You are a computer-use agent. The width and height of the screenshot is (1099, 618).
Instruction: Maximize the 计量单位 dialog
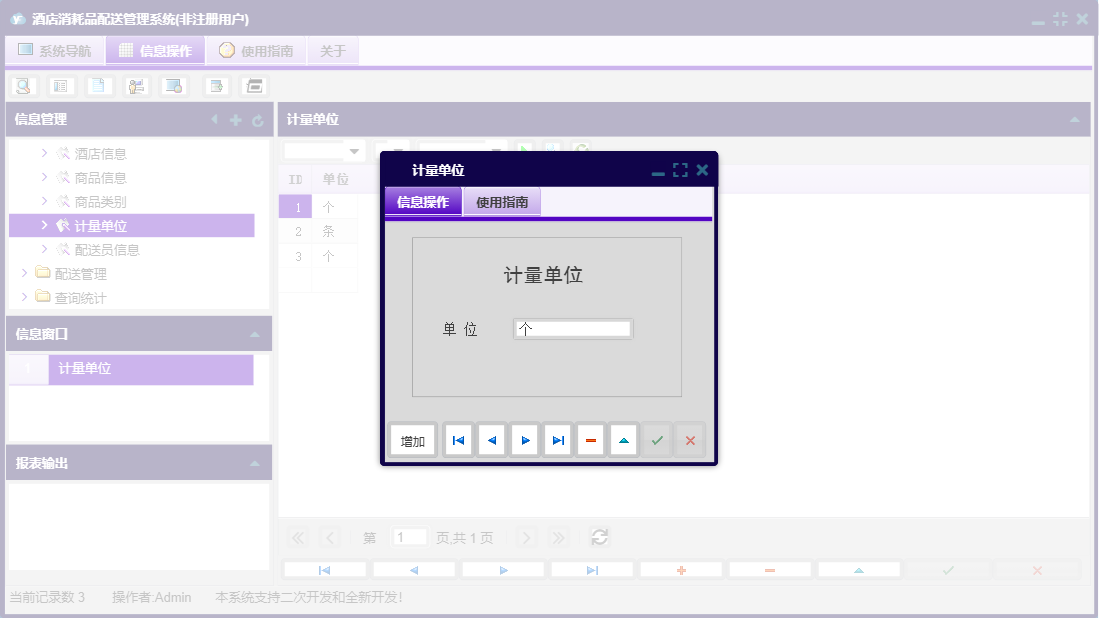point(680,170)
